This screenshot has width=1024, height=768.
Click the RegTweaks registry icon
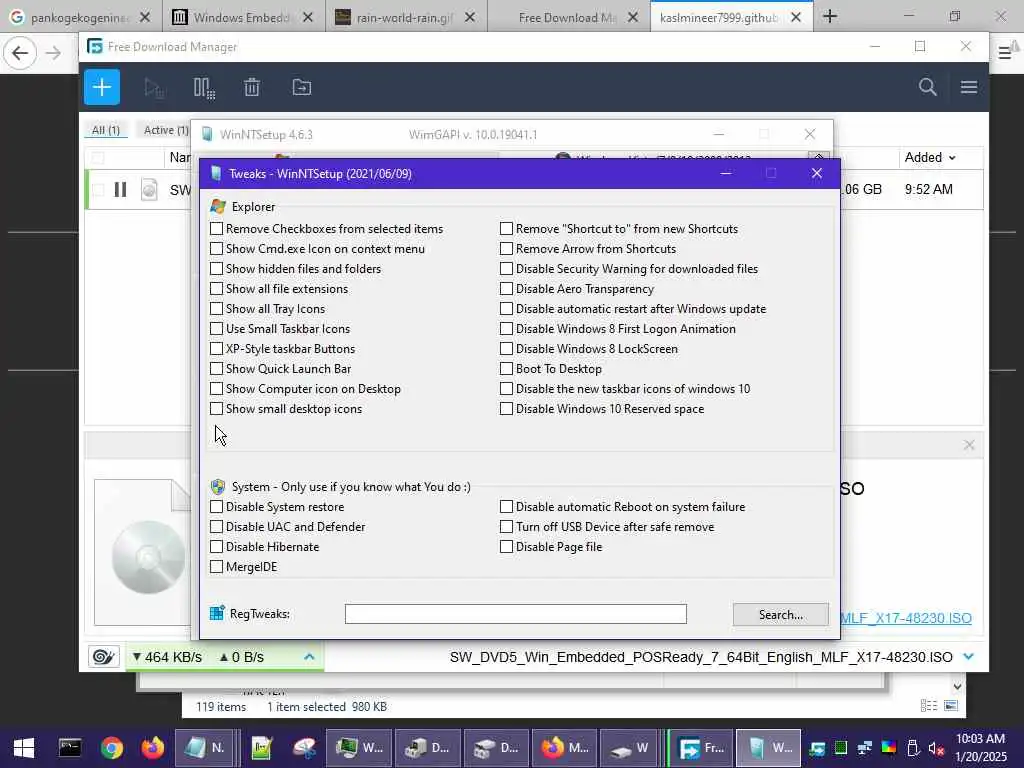[x=217, y=613]
